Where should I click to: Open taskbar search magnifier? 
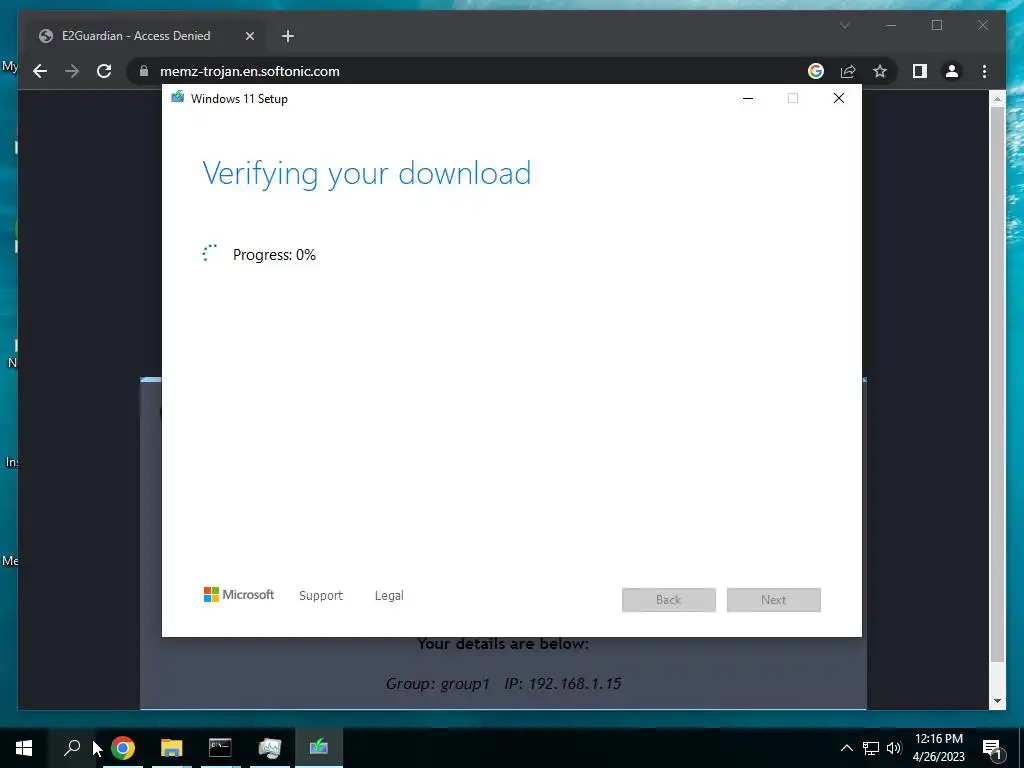coord(72,747)
